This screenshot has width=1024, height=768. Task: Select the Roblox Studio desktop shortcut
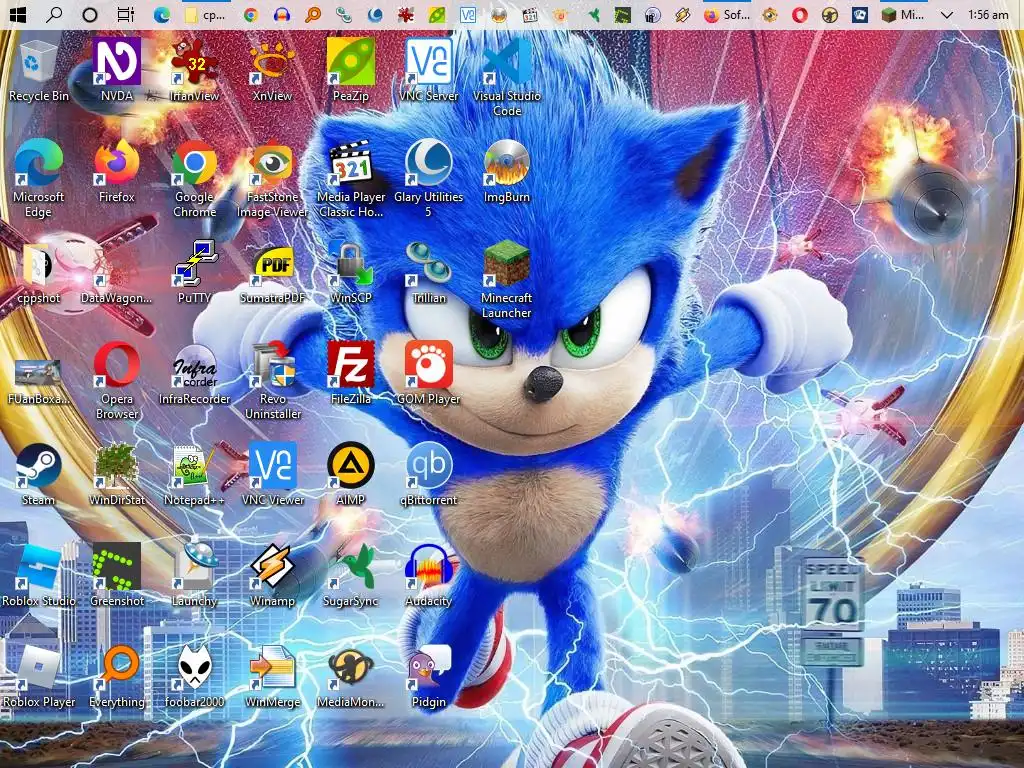[39, 576]
